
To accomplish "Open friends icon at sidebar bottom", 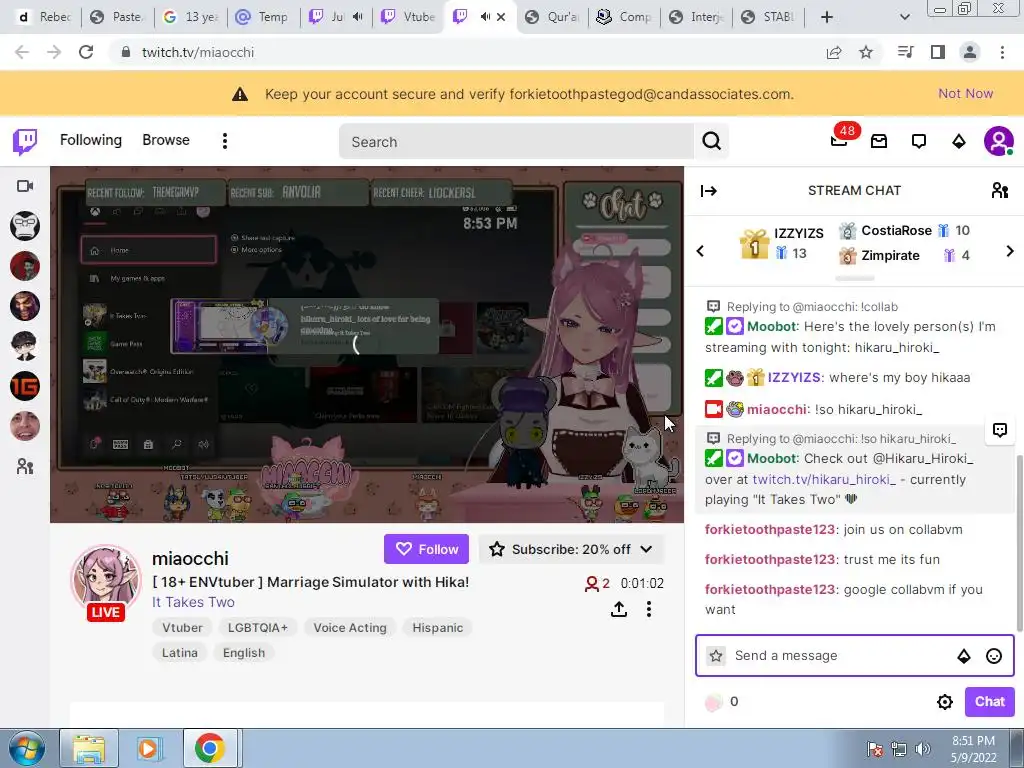I will (x=25, y=466).
